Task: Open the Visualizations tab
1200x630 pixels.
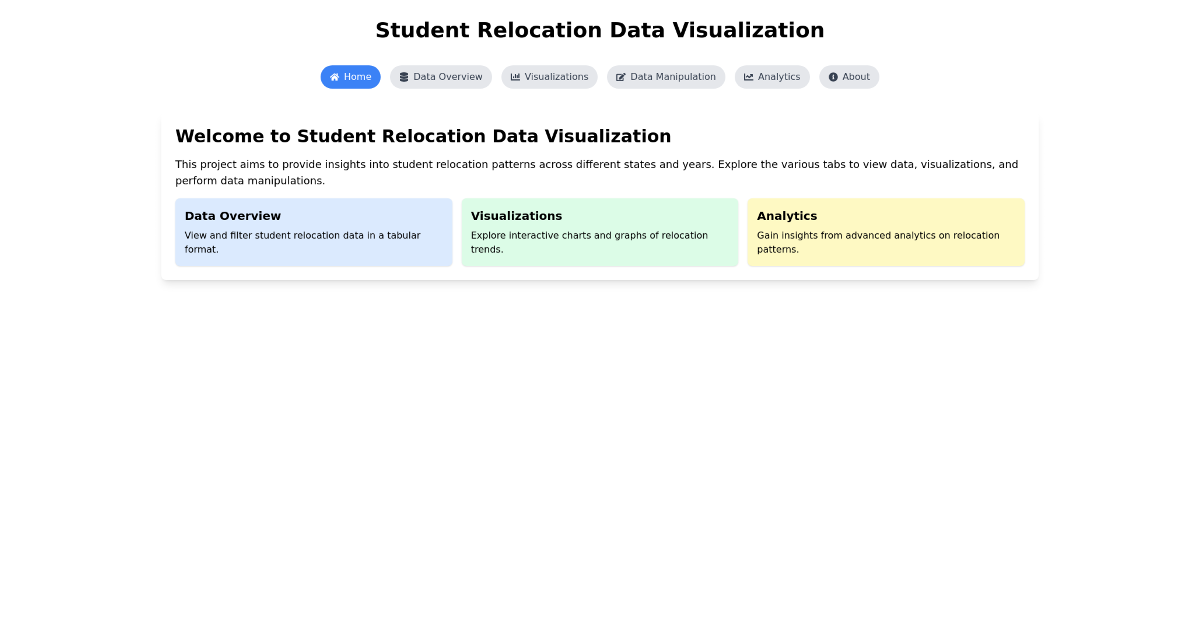Action: tap(549, 77)
